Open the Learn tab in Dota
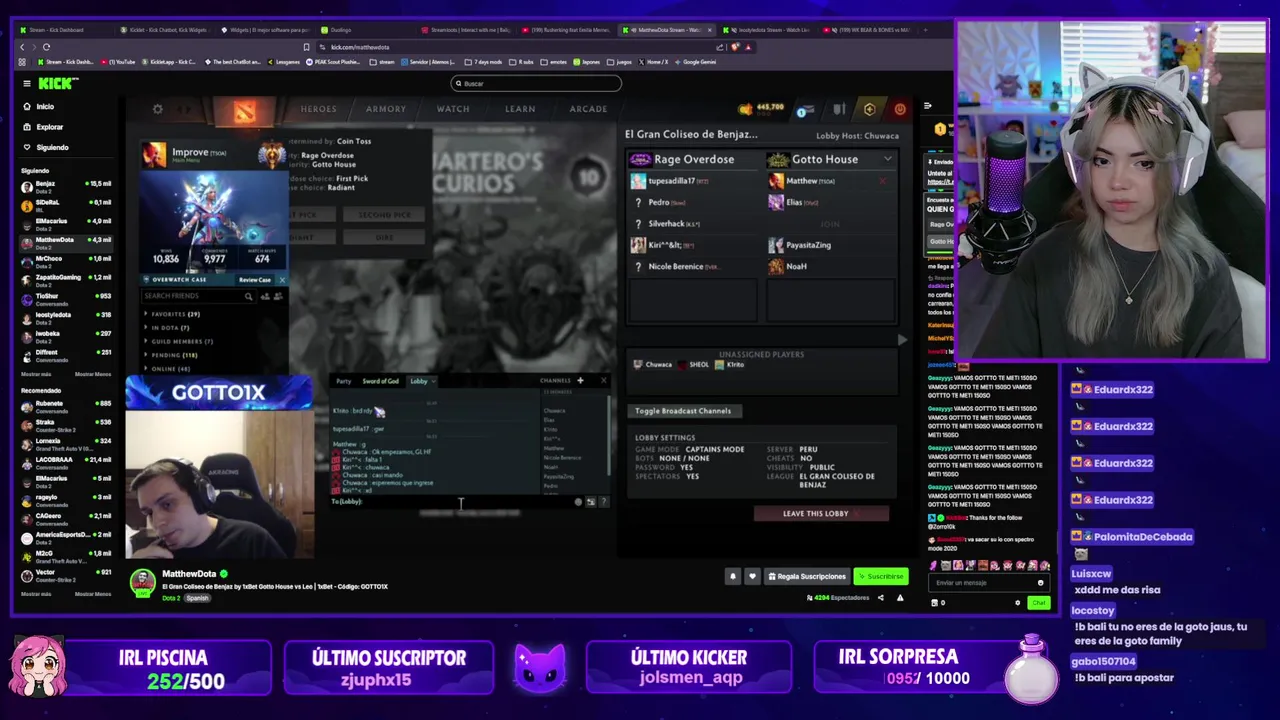 (x=520, y=109)
